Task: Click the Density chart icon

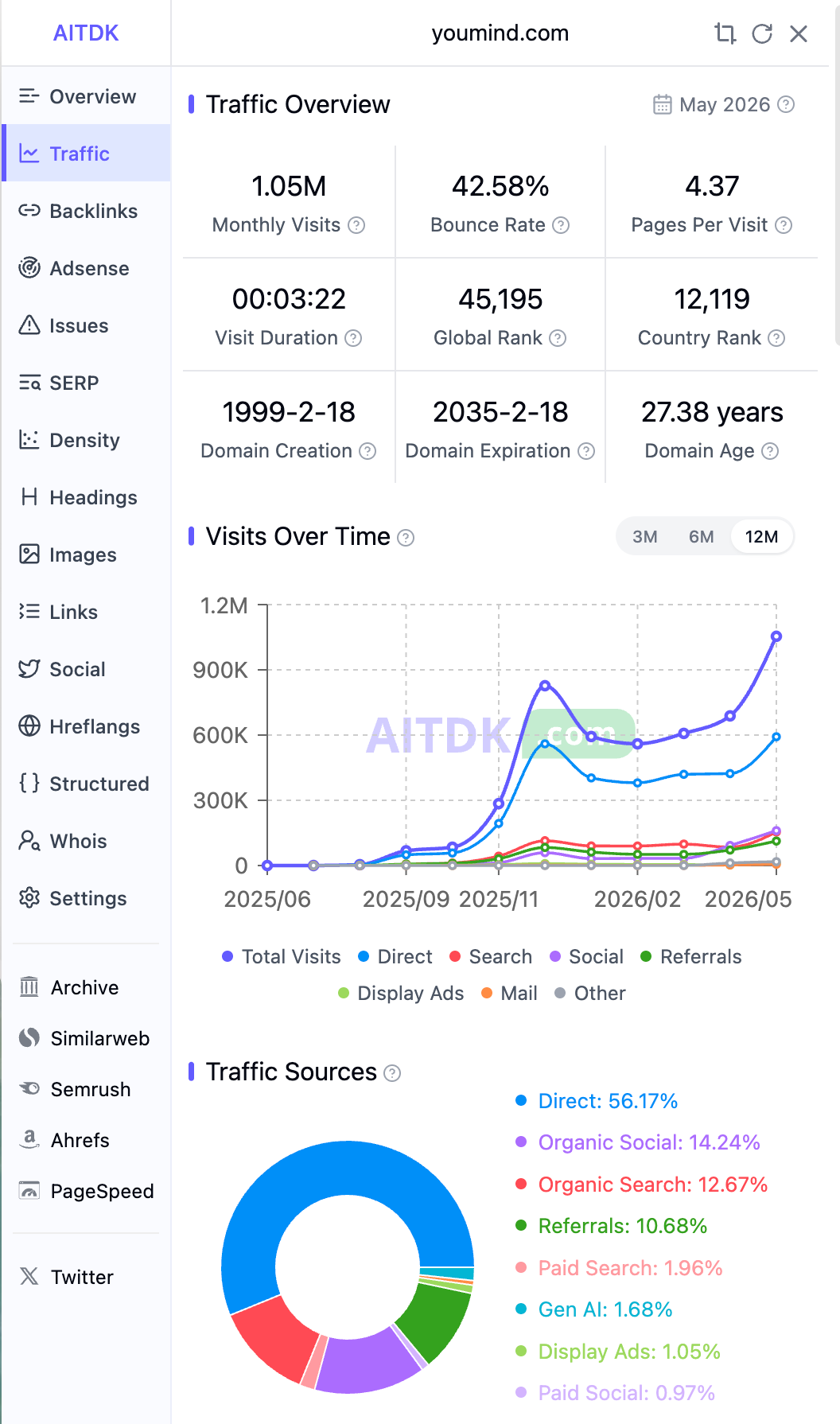Action: [29, 440]
